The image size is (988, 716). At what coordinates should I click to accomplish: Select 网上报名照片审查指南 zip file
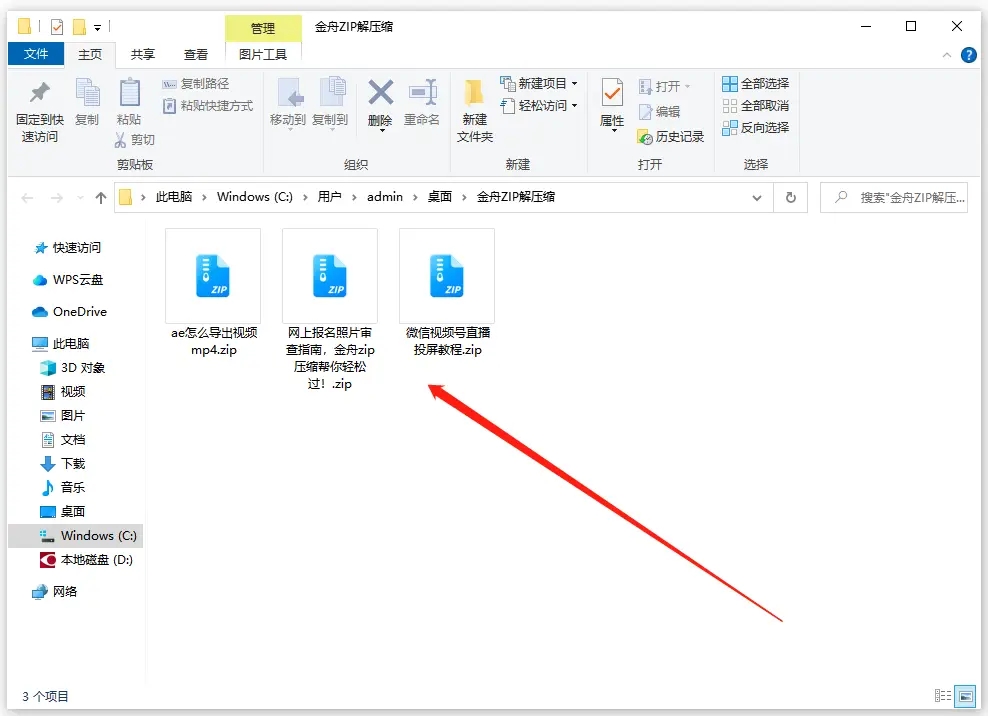point(330,310)
